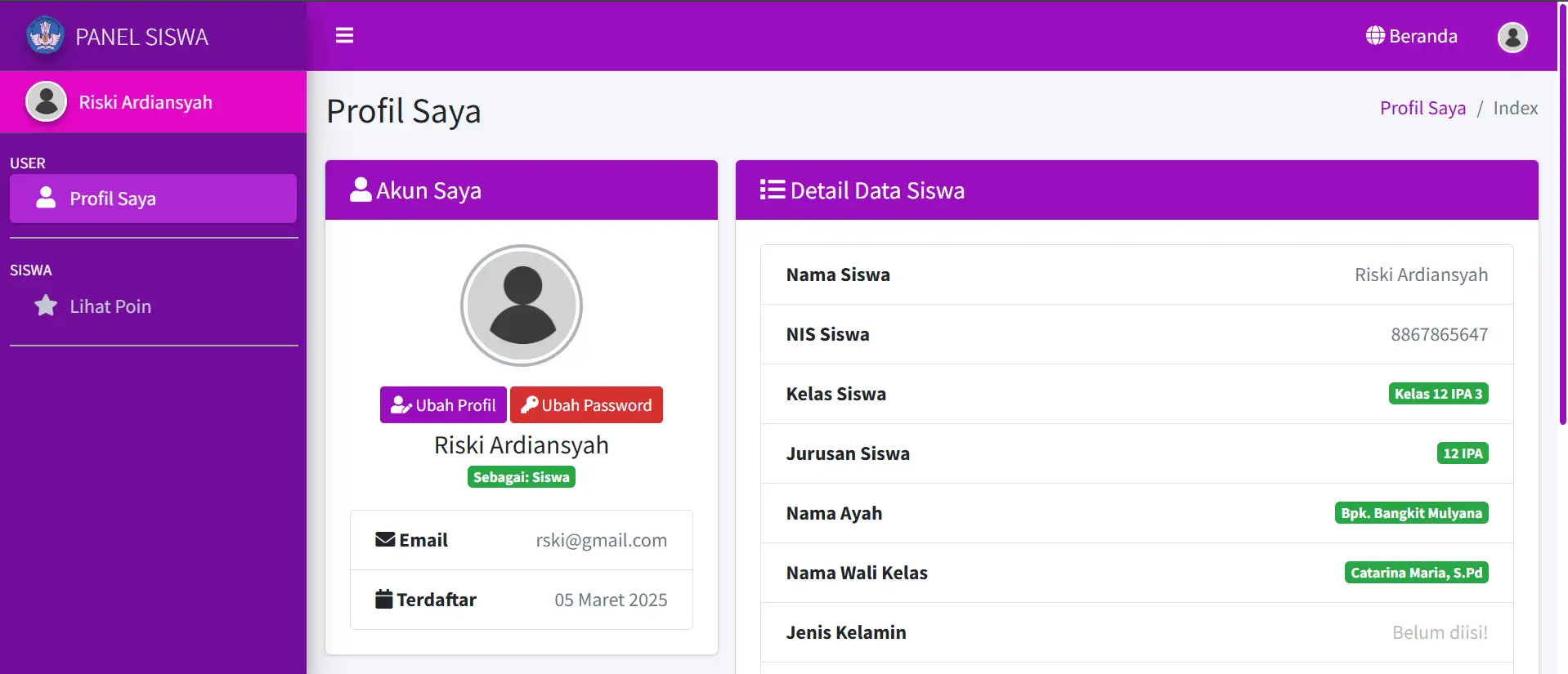This screenshot has height=674, width=1568.
Task: Click the Sebagai: Siswa badge
Action: pyautogui.click(x=522, y=477)
